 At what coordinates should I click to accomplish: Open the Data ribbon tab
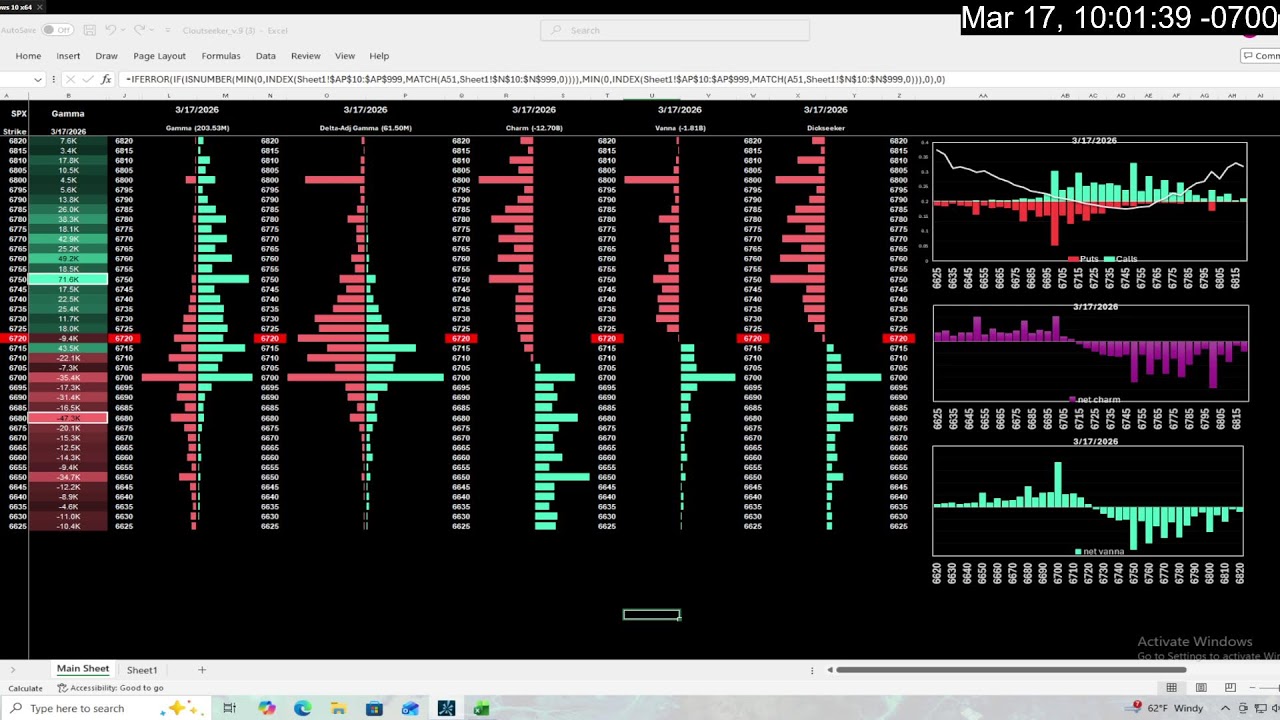265,56
